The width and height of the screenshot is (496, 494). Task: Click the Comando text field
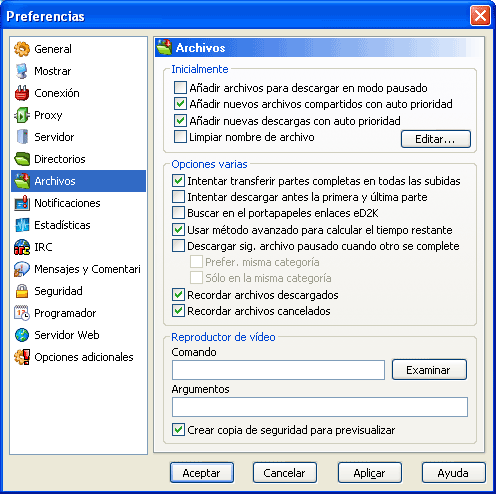[278, 370]
